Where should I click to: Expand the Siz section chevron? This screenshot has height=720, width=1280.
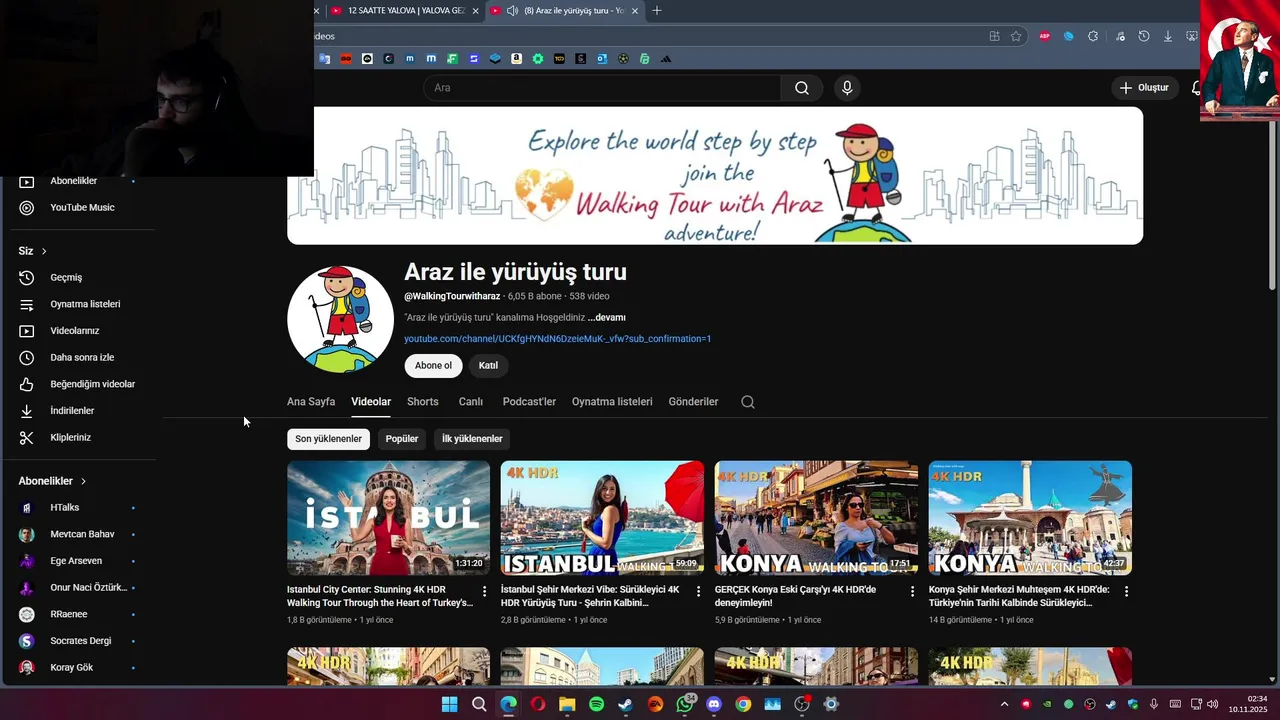tap(44, 251)
